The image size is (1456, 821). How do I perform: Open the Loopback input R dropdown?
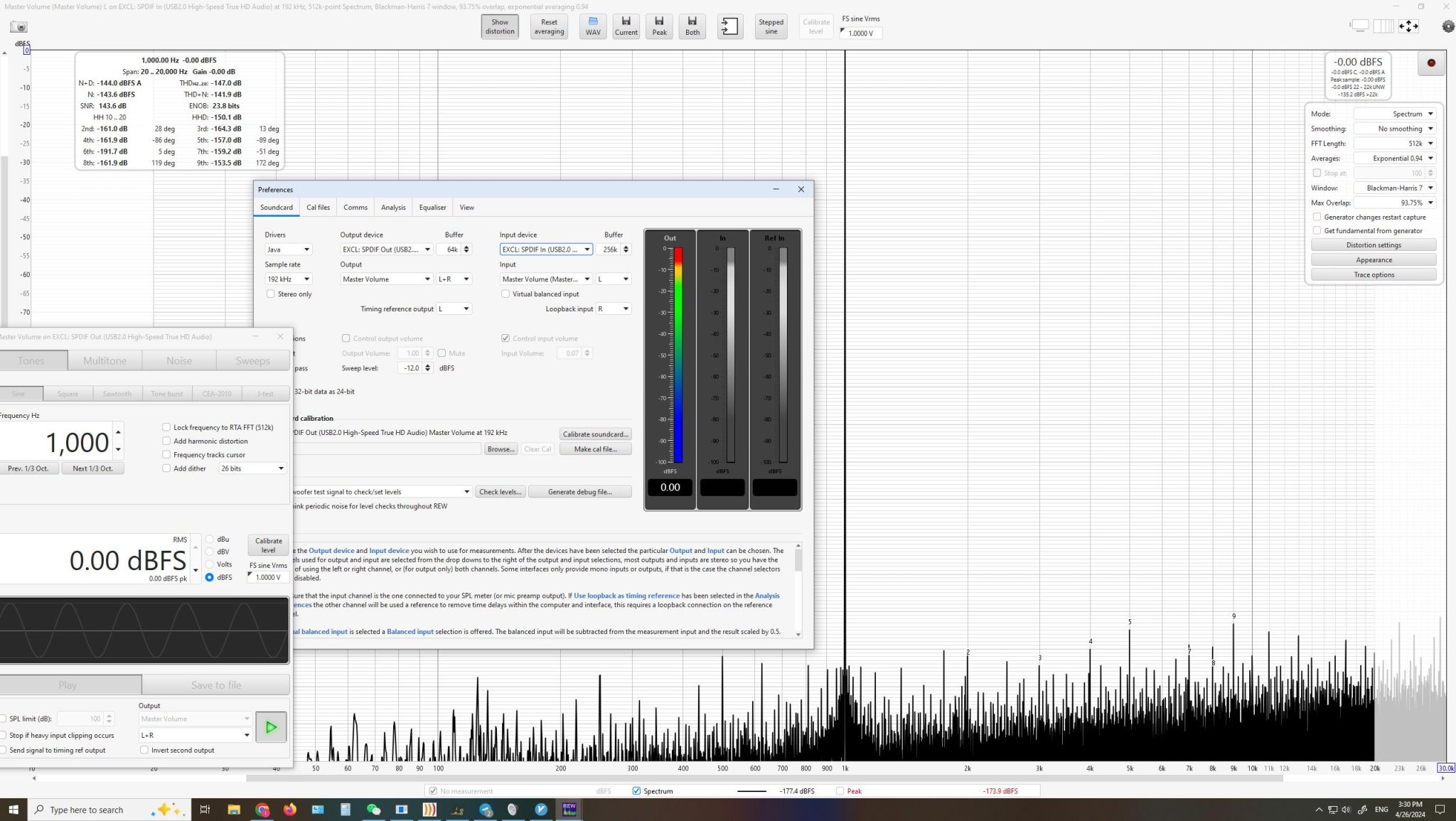614,308
